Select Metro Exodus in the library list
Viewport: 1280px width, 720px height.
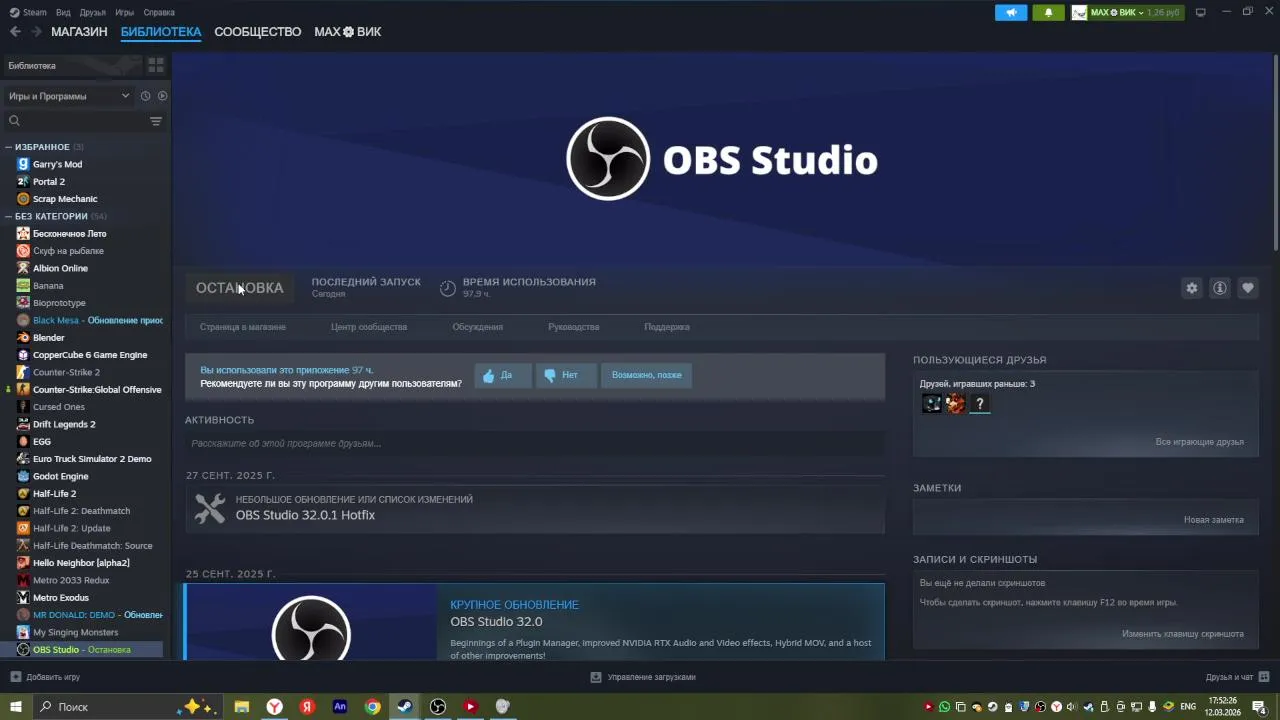[x=61, y=598]
